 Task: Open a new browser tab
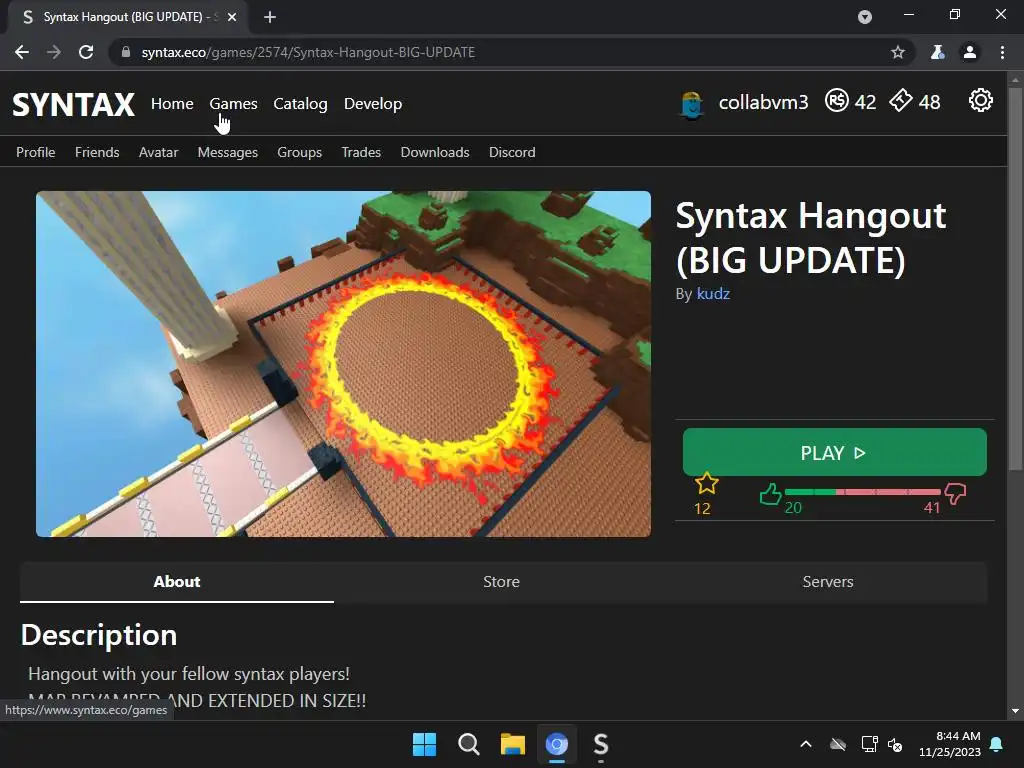270,17
